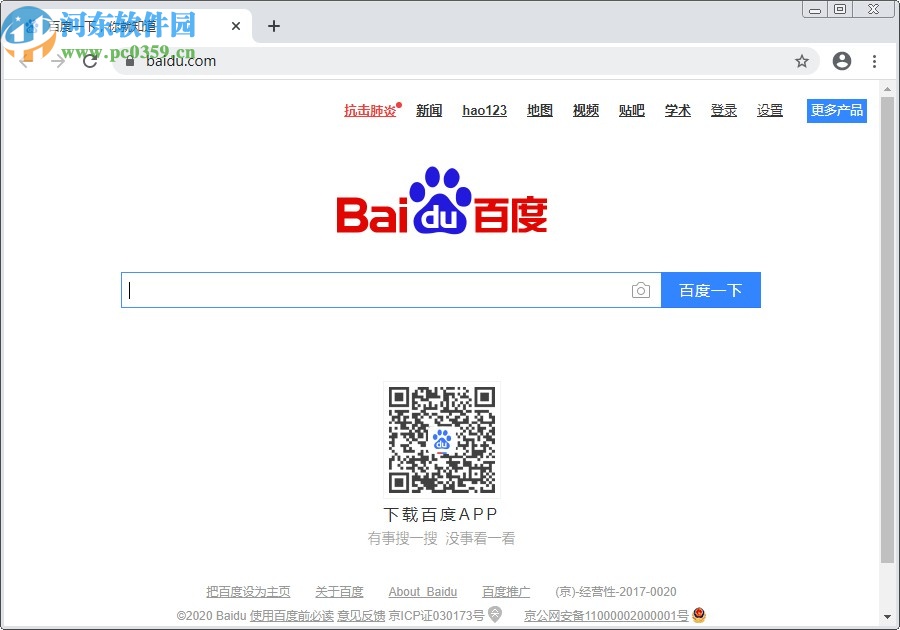Click the Baidu logo

[x=441, y=201]
